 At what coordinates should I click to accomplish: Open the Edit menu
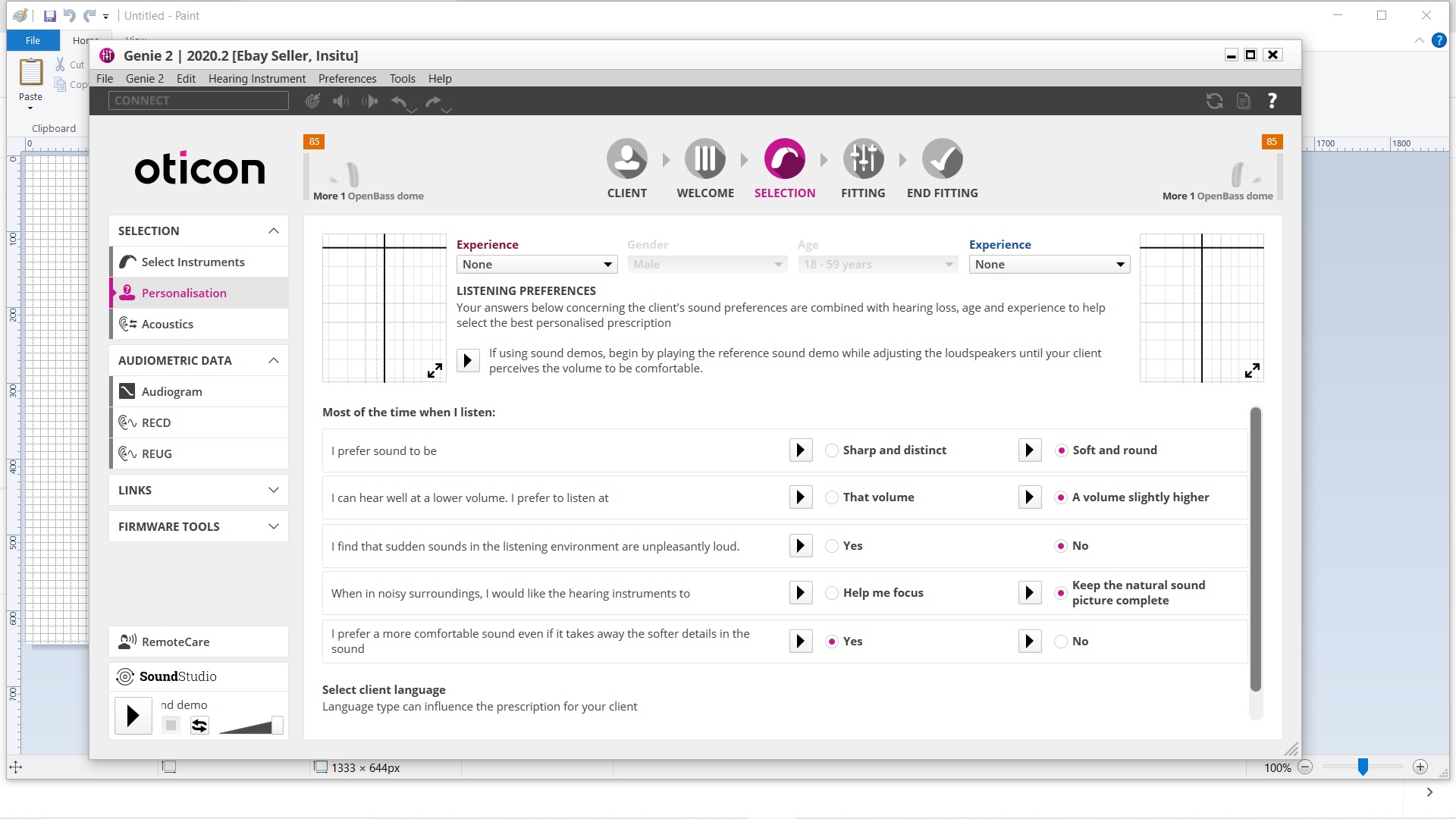tap(186, 79)
